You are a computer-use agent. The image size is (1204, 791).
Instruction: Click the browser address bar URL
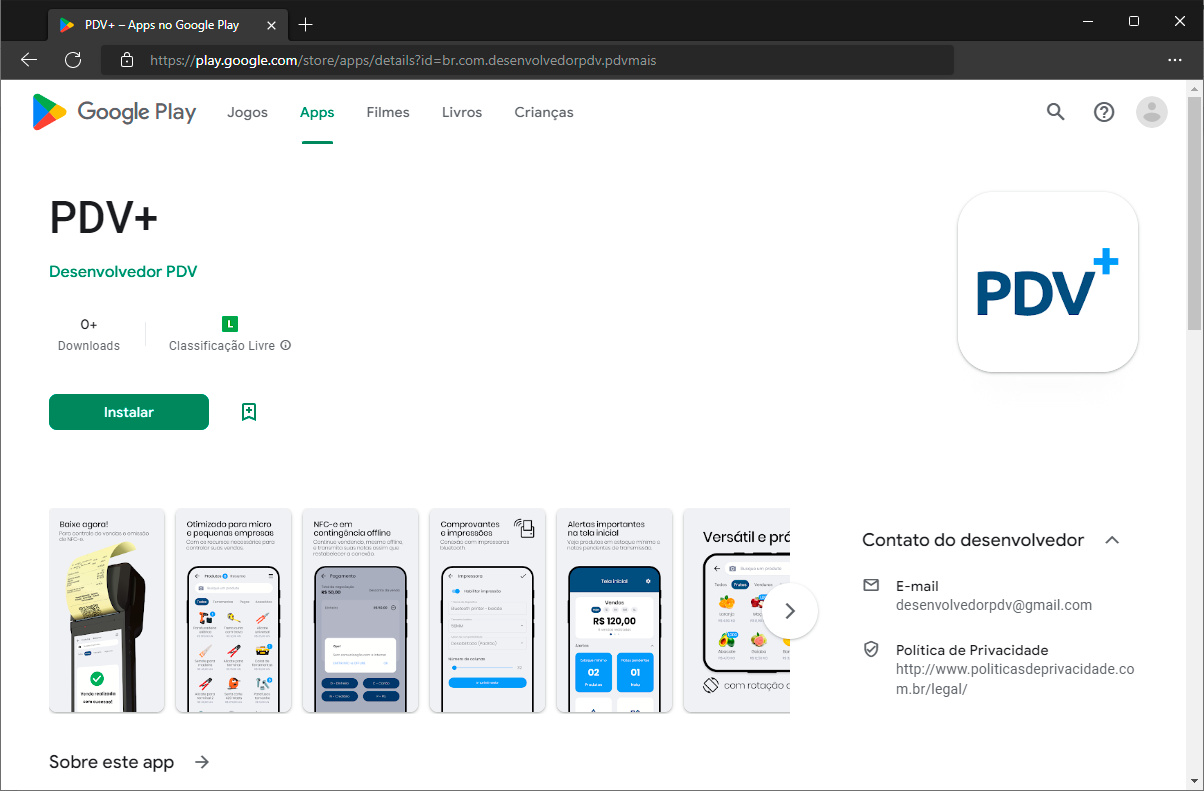403,60
